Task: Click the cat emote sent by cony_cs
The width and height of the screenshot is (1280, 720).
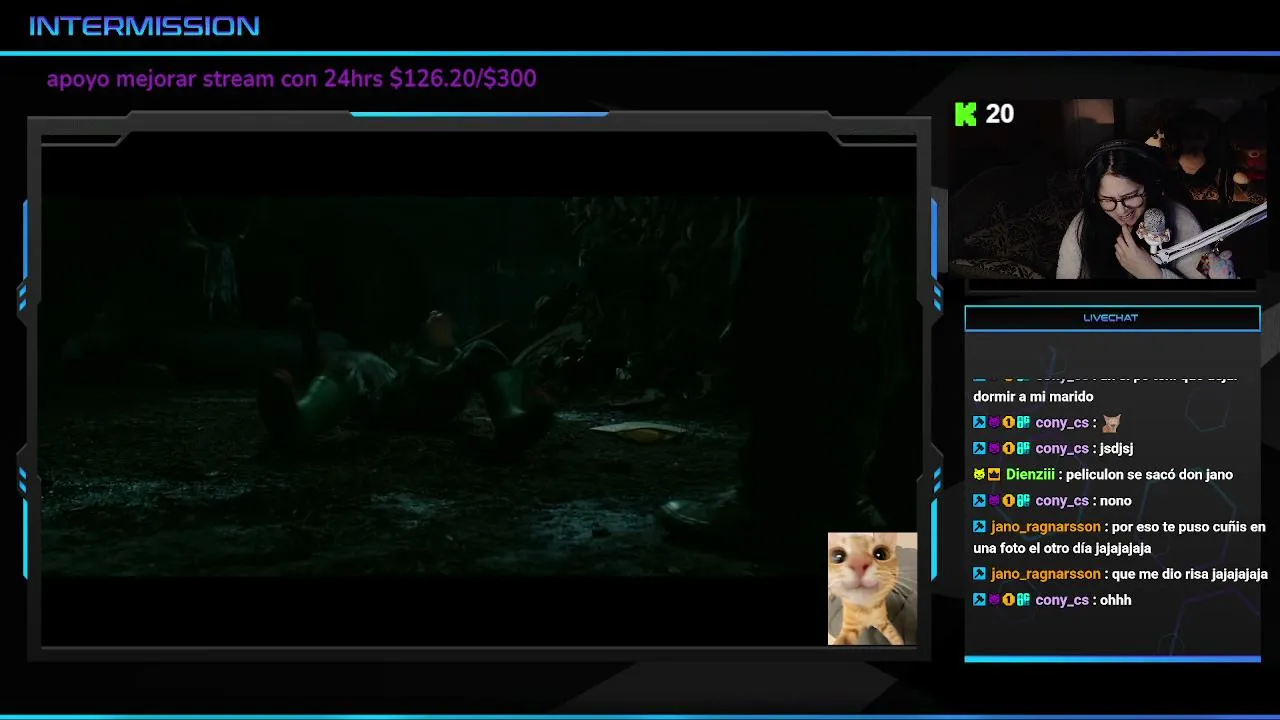Action: point(1111,423)
